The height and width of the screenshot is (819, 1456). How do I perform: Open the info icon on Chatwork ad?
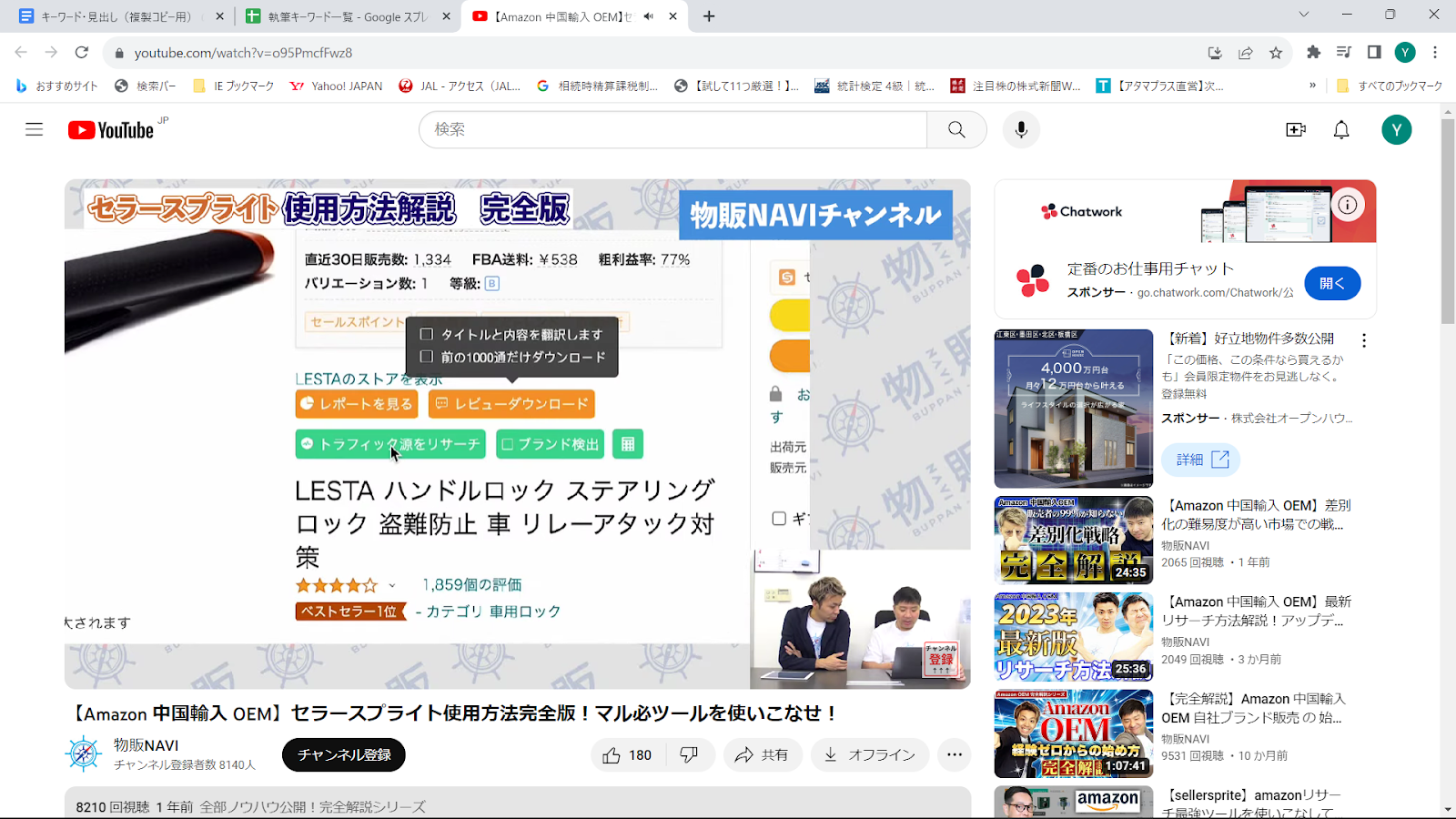pyautogui.click(x=1348, y=205)
